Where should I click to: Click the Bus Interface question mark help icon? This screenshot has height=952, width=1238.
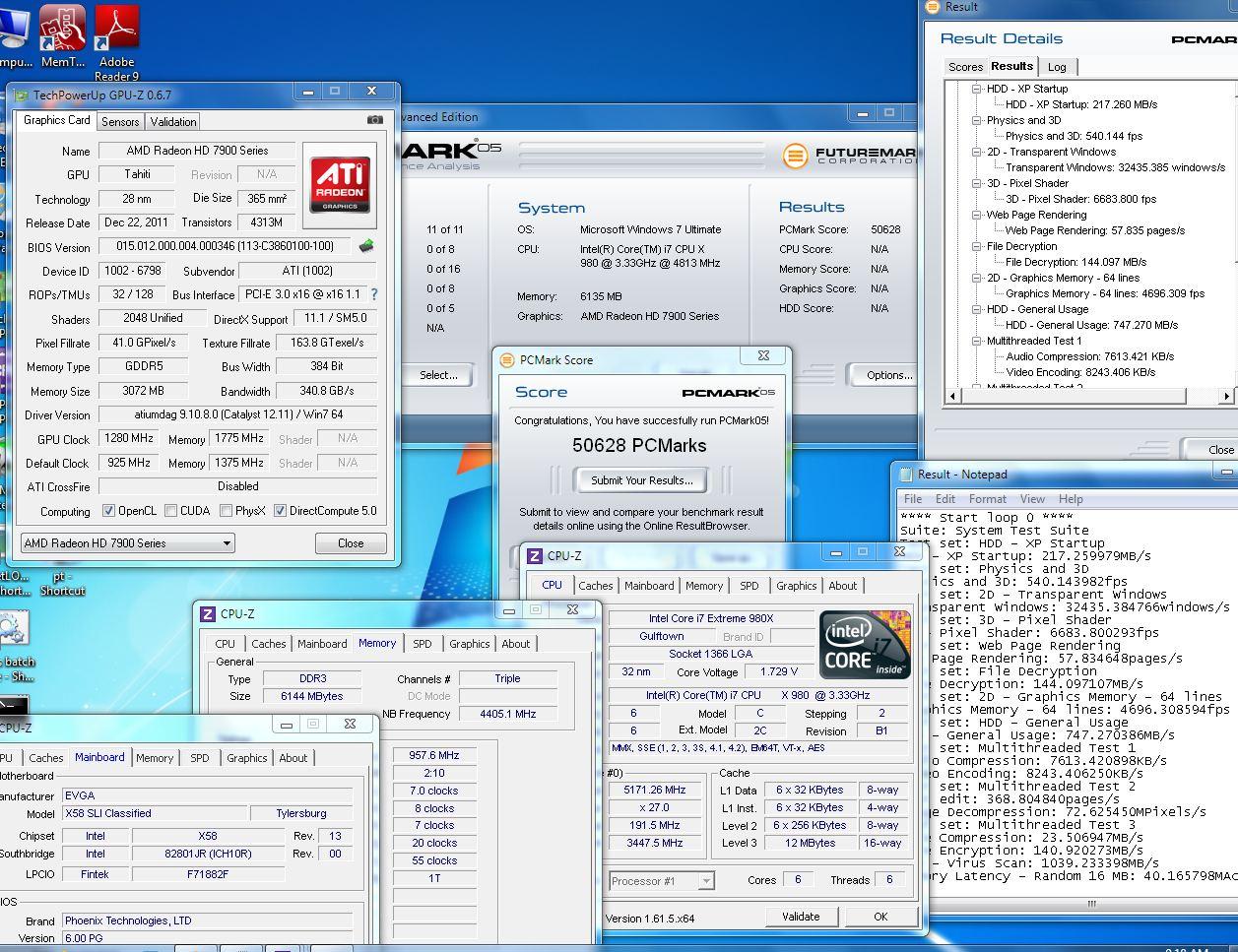point(373,294)
